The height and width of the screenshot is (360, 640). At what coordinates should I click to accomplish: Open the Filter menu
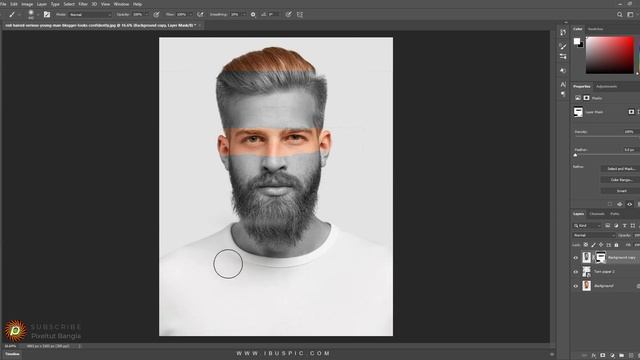pyautogui.click(x=83, y=4)
